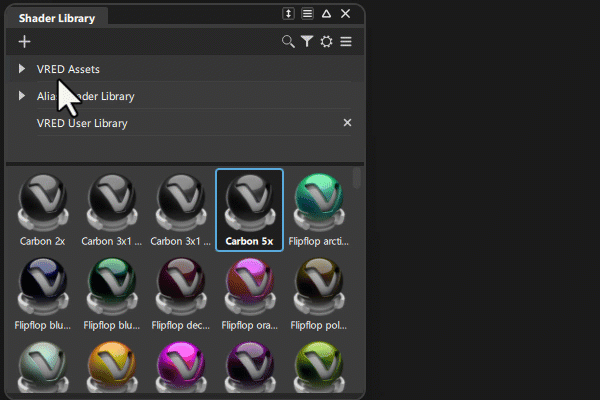Select the VRED Assets row label
The image size is (600, 400).
(68, 69)
